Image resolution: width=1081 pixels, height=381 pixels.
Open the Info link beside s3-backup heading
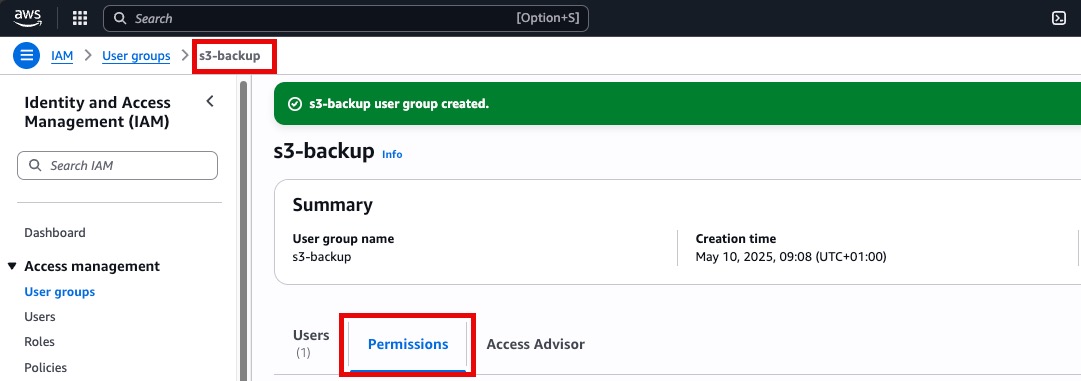392,154
